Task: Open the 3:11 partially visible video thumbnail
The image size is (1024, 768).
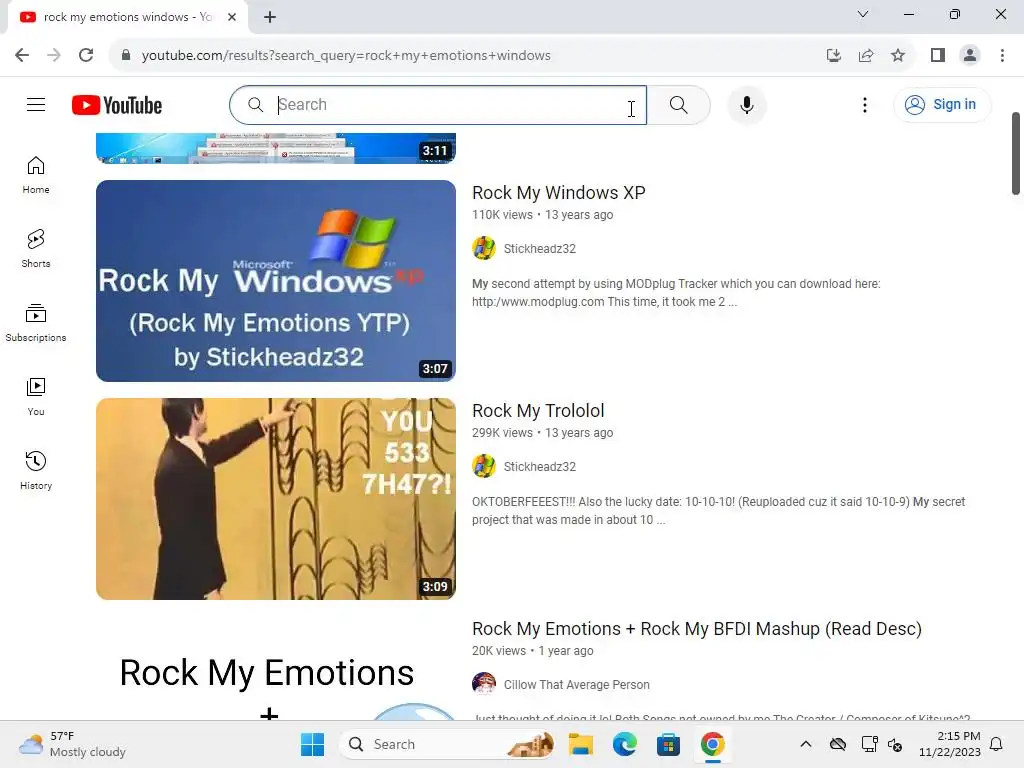Action: pyautogui.click(x=276, y=148)
